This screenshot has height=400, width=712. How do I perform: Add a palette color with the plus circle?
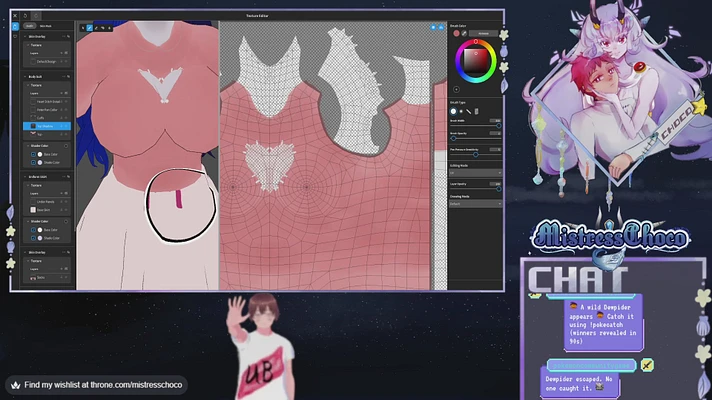point(456,89)
